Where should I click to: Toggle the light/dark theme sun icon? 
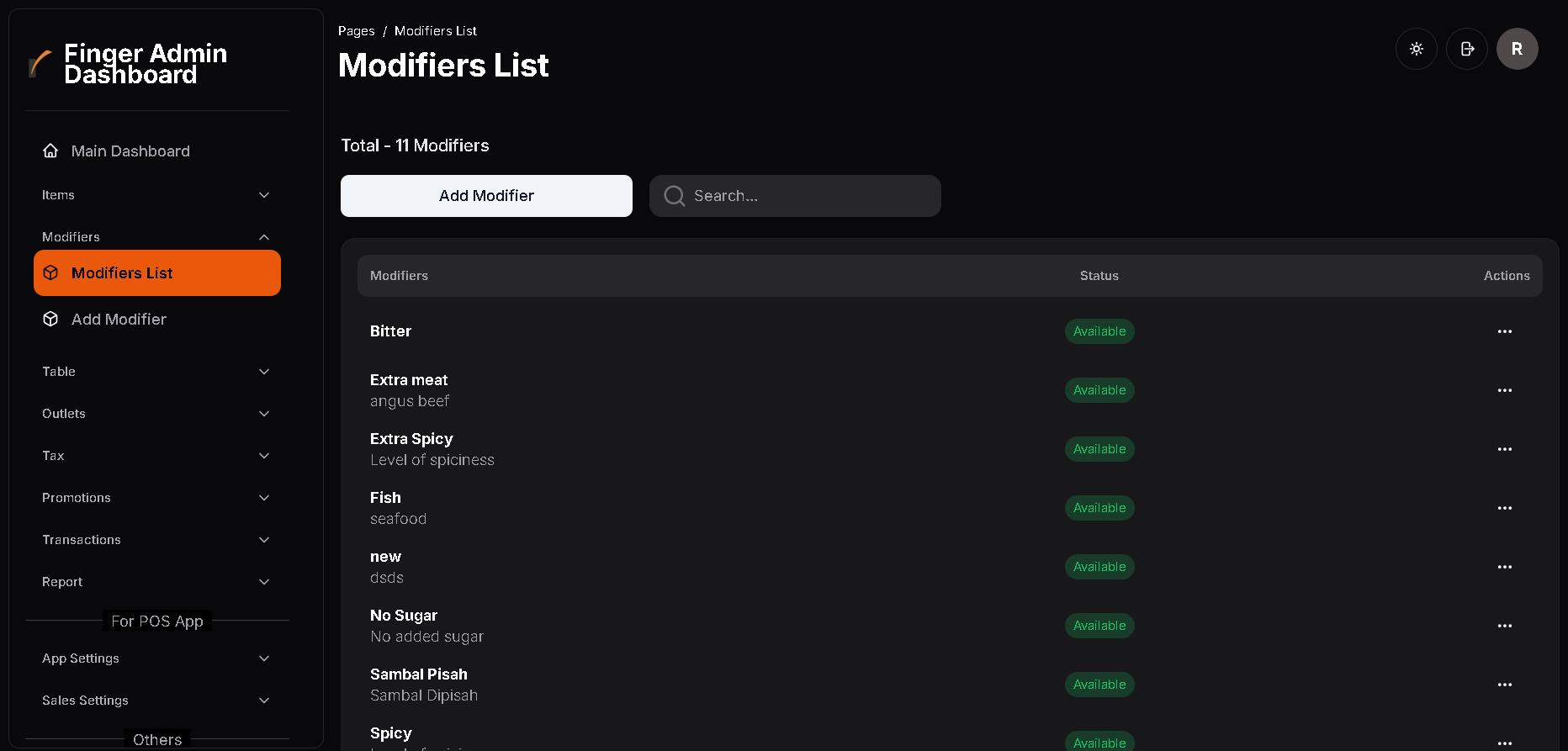[x=1417, y=49]
